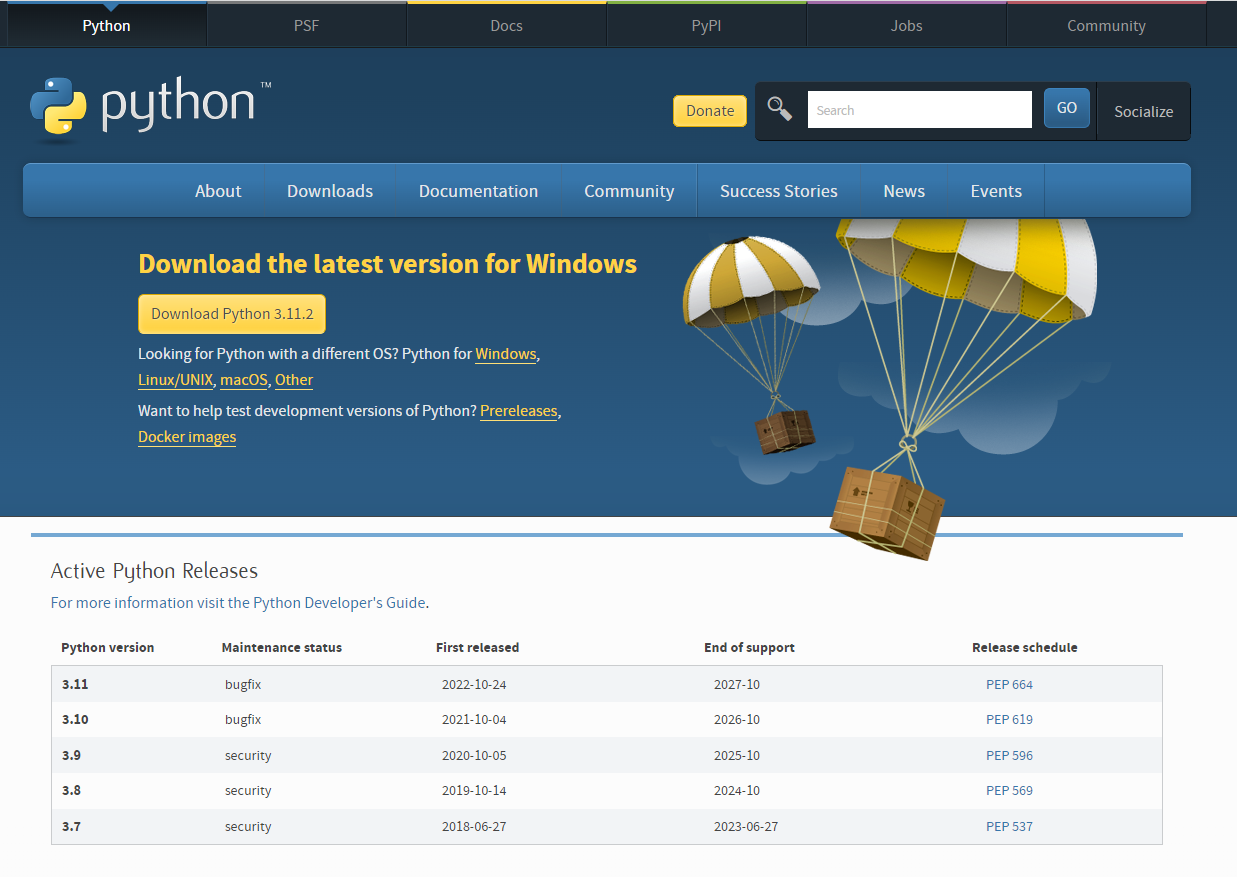Open the News navigation menu
Image resolution: width=1237 pixels, height=877 pixels.
coord(904,191)
